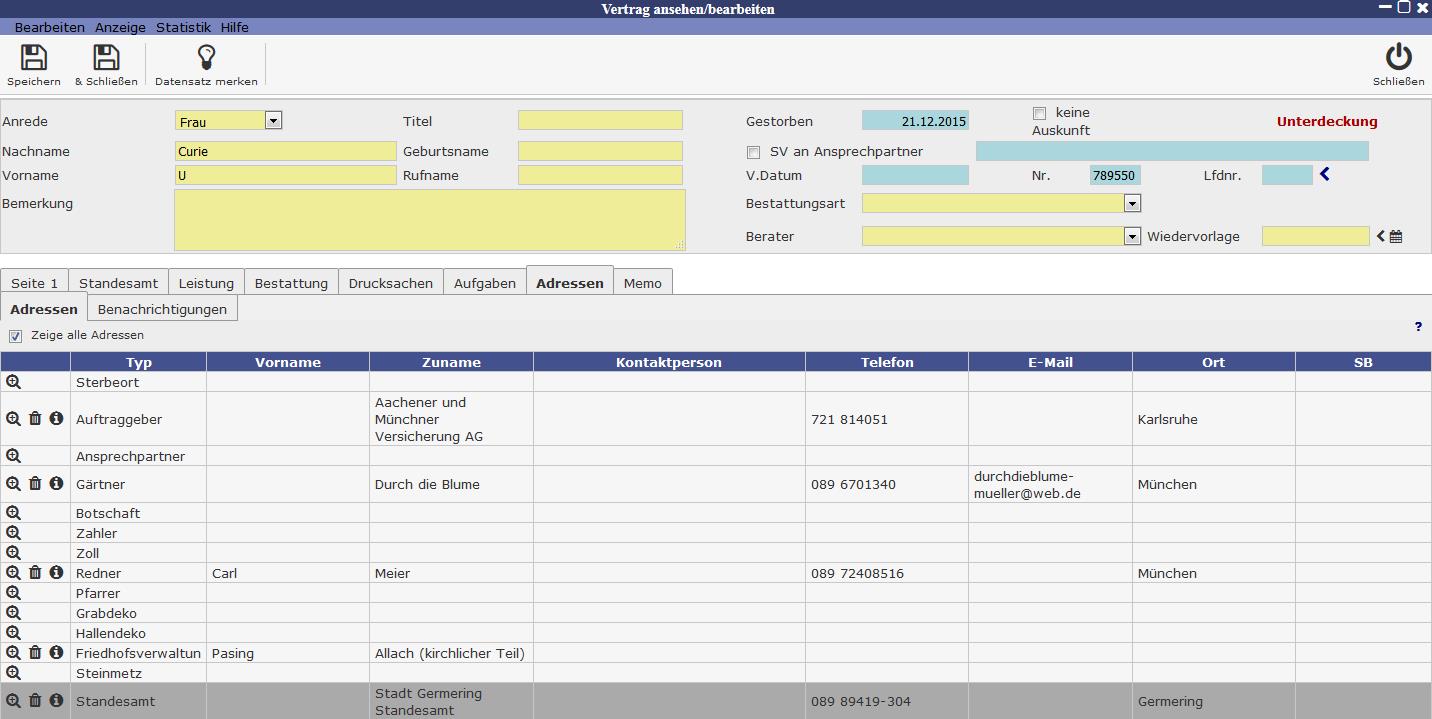Click the Speichern & Schließen icon
The image size is (1432, 719).
point(106,58)
